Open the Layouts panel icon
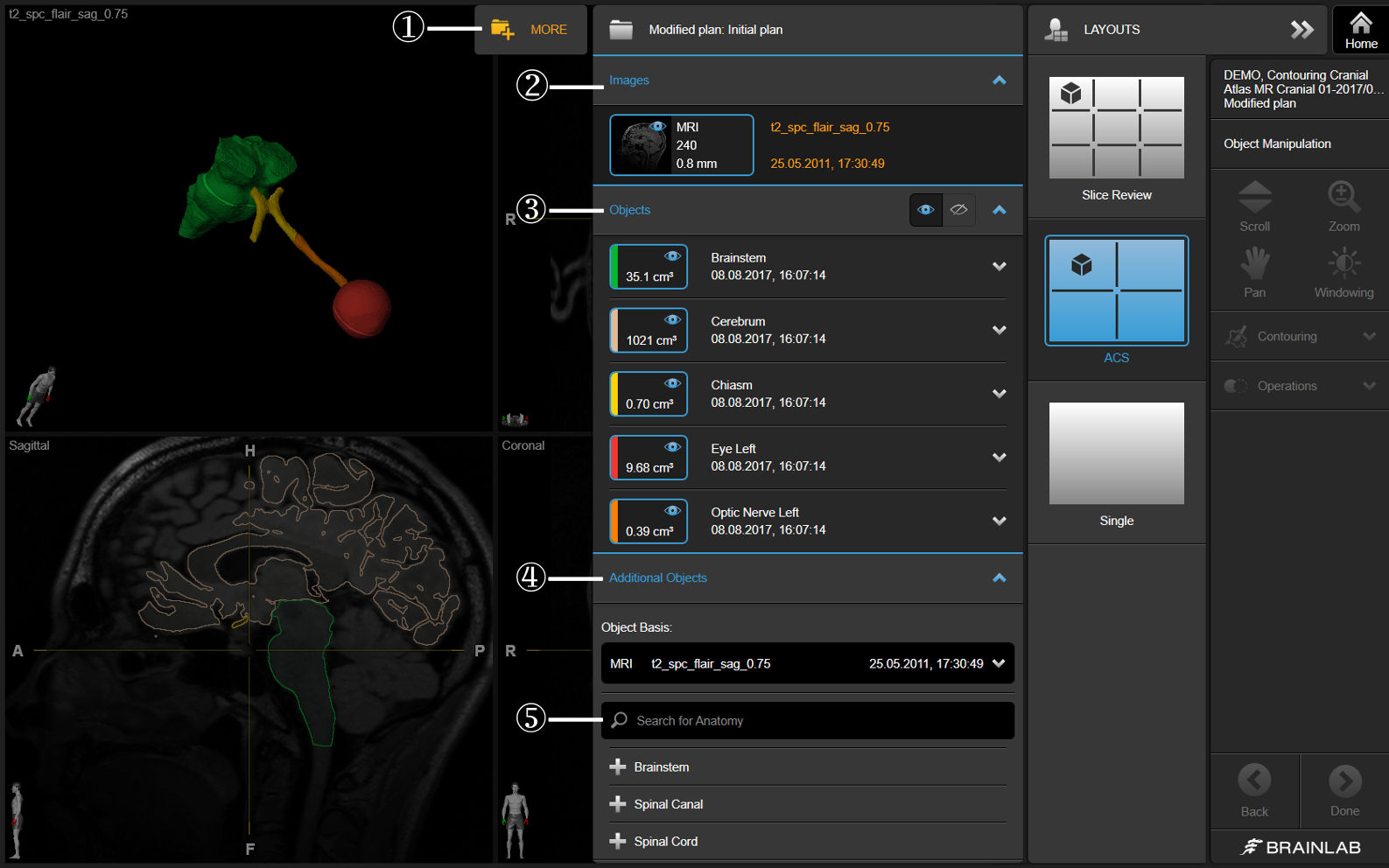Image resolution: width=1389 pixels, height=868 pixels. coord(1056,30)
